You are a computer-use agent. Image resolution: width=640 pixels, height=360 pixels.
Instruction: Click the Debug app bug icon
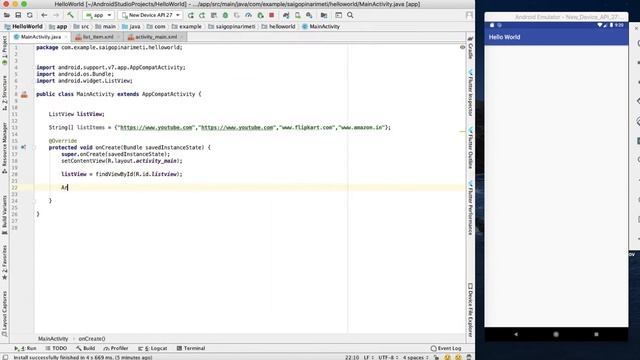[x=225, y=15]
